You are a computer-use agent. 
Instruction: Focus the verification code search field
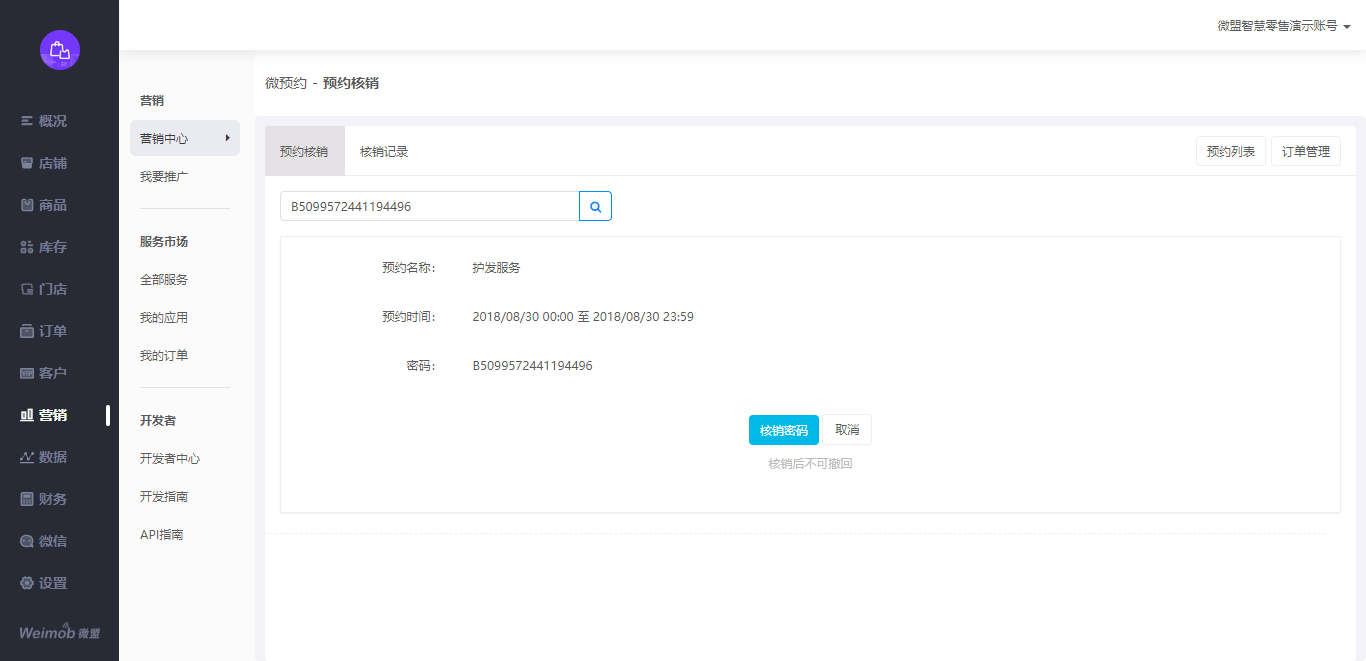click(430, 206)
